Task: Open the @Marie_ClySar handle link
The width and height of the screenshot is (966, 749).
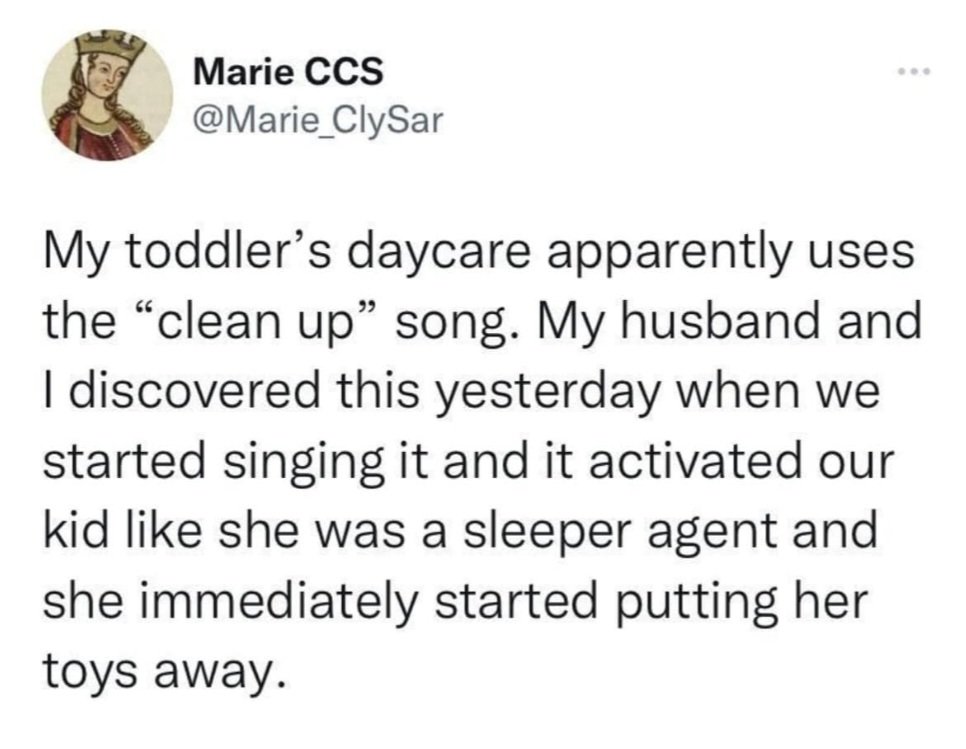Action: tap(318, 121)
